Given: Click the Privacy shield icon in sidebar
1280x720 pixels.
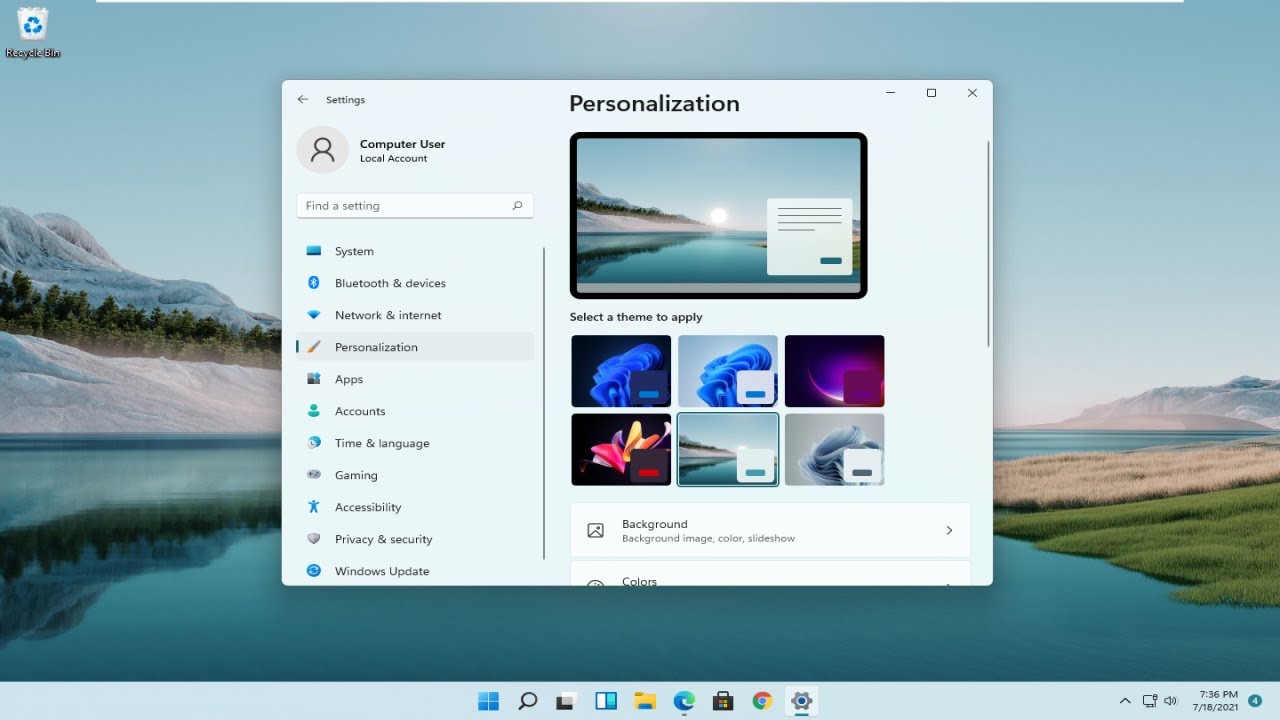Looking at the screenshot, I should tap(314, 539).
